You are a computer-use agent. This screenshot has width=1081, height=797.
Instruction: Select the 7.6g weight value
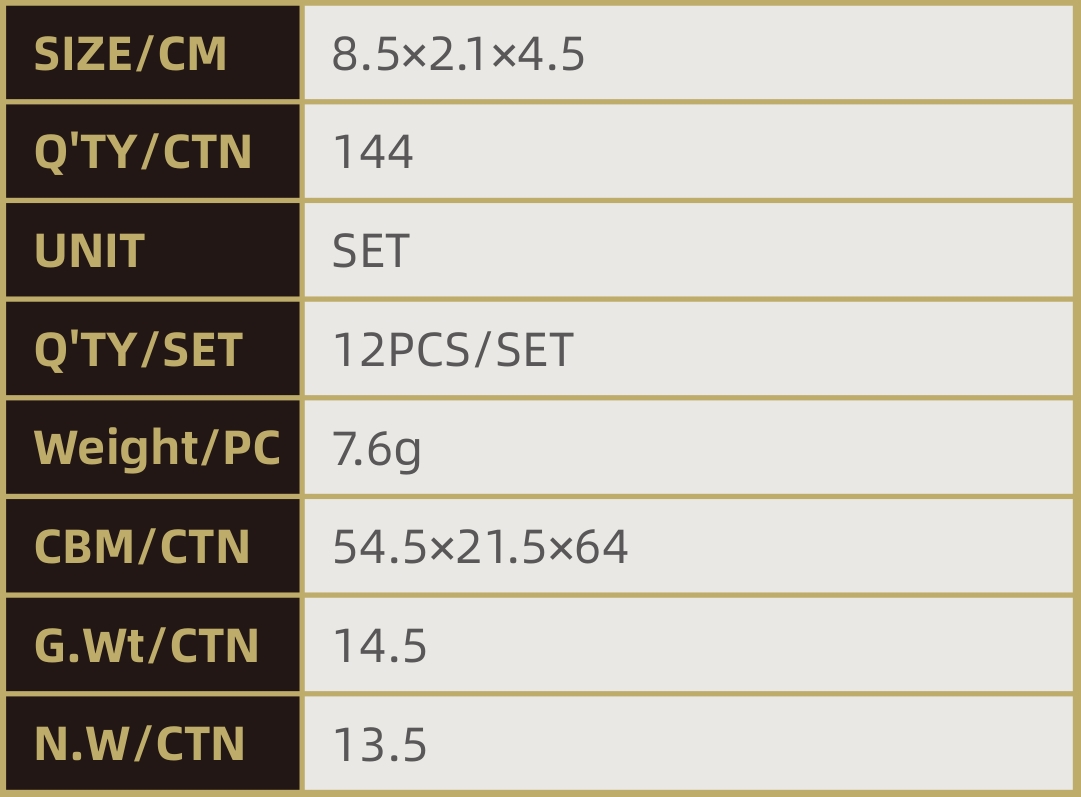376,449
